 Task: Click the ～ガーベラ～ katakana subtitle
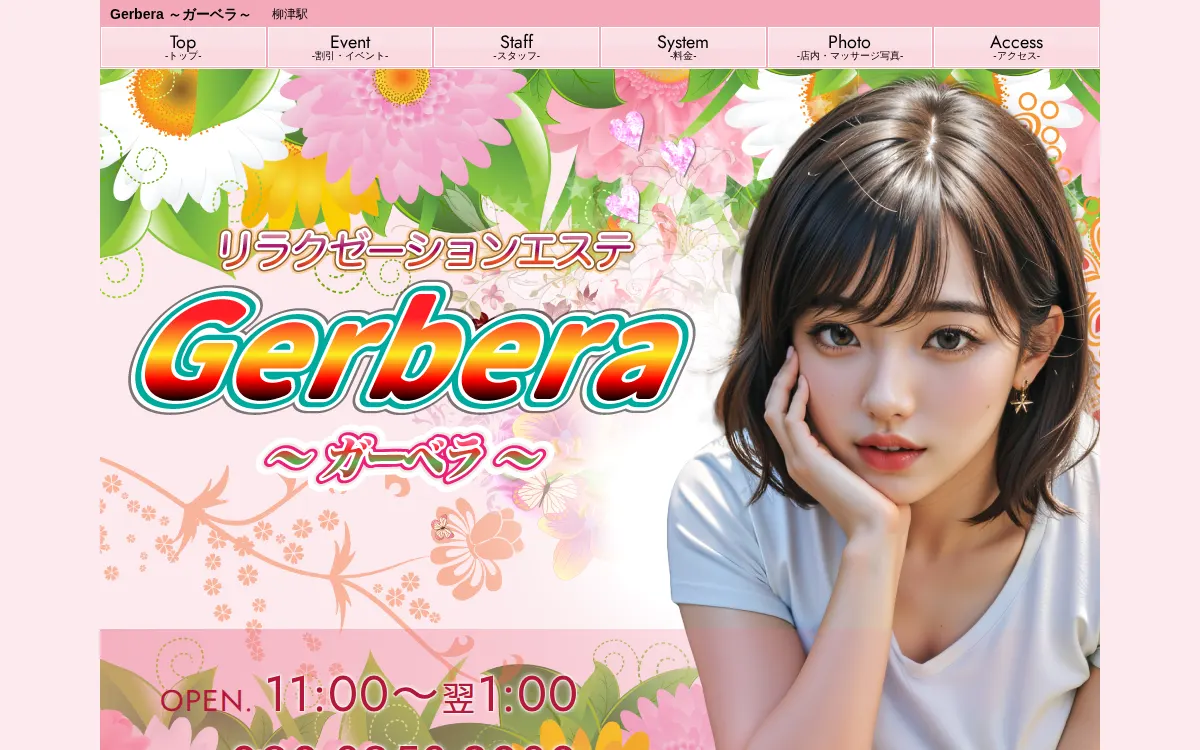[405, 458]
